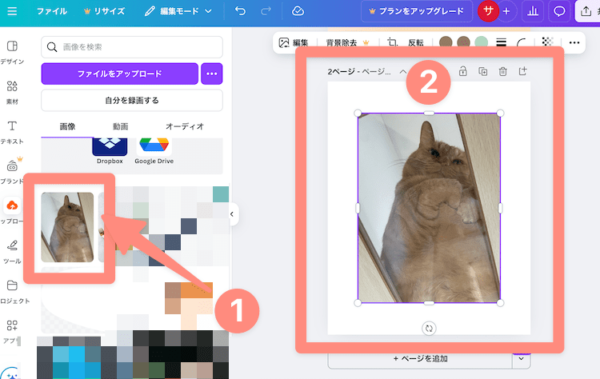Click + ページを追加 button
Screen dimensions: 600x379
(420, 359)
